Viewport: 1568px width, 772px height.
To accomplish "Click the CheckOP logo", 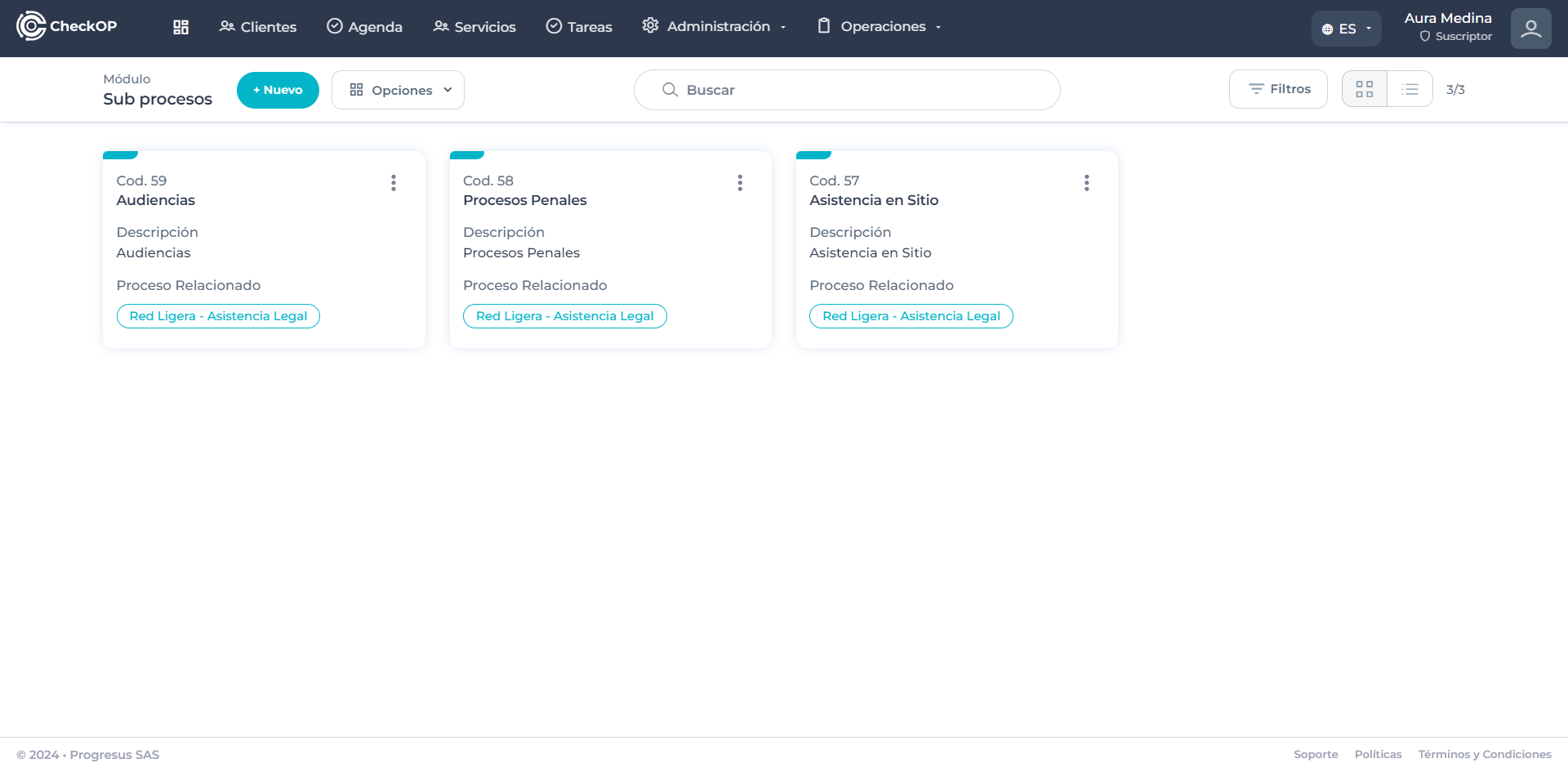I will [x=67, y=26].
